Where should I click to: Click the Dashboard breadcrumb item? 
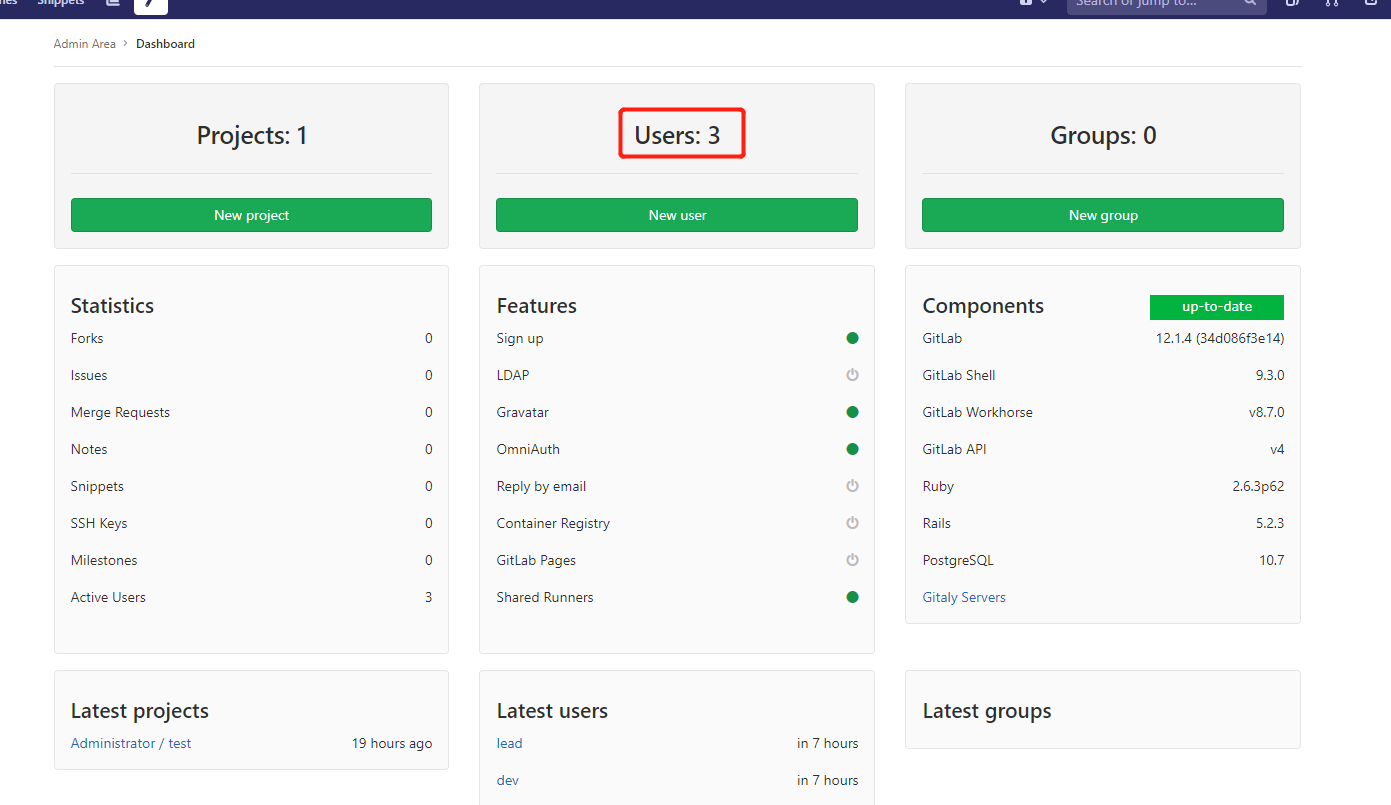pos(165,44)
